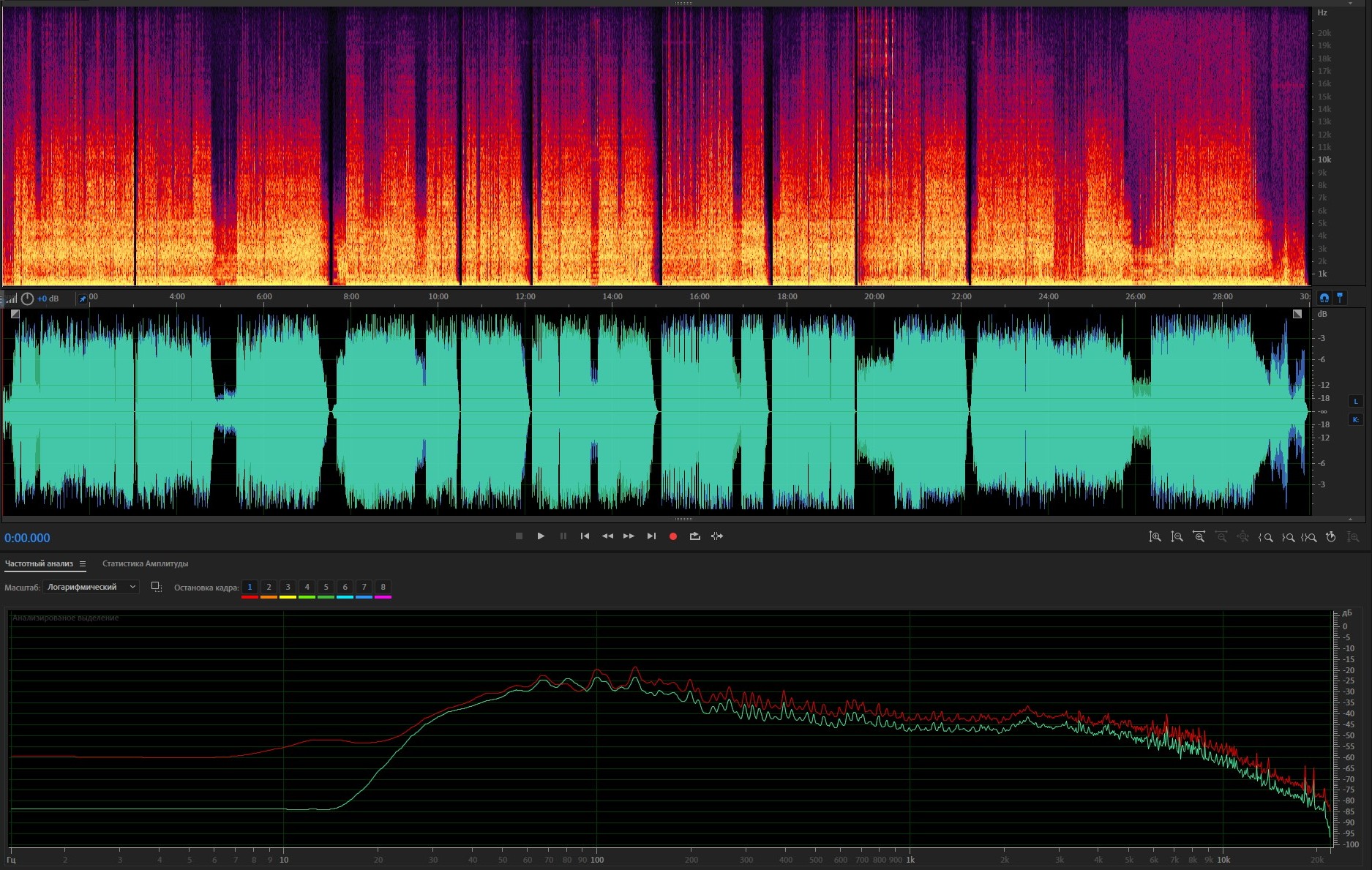
Task: Start recording with the red Record button
Action: tap(673, 536)
